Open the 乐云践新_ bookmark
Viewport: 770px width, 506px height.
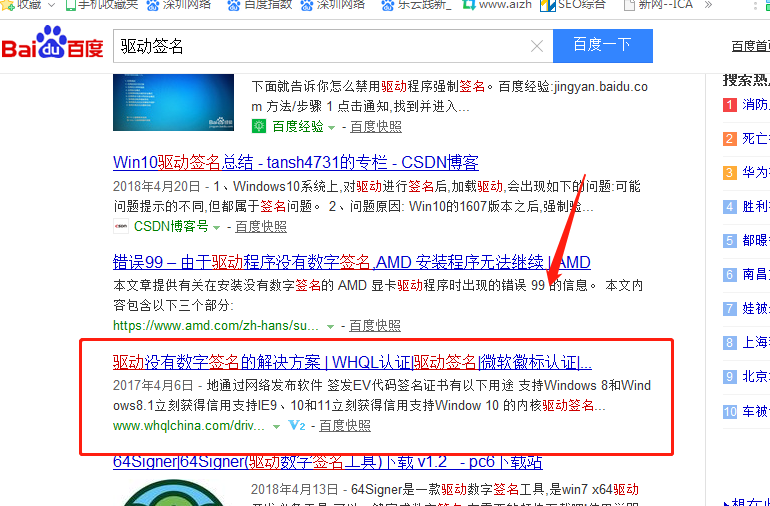[416, 5]
